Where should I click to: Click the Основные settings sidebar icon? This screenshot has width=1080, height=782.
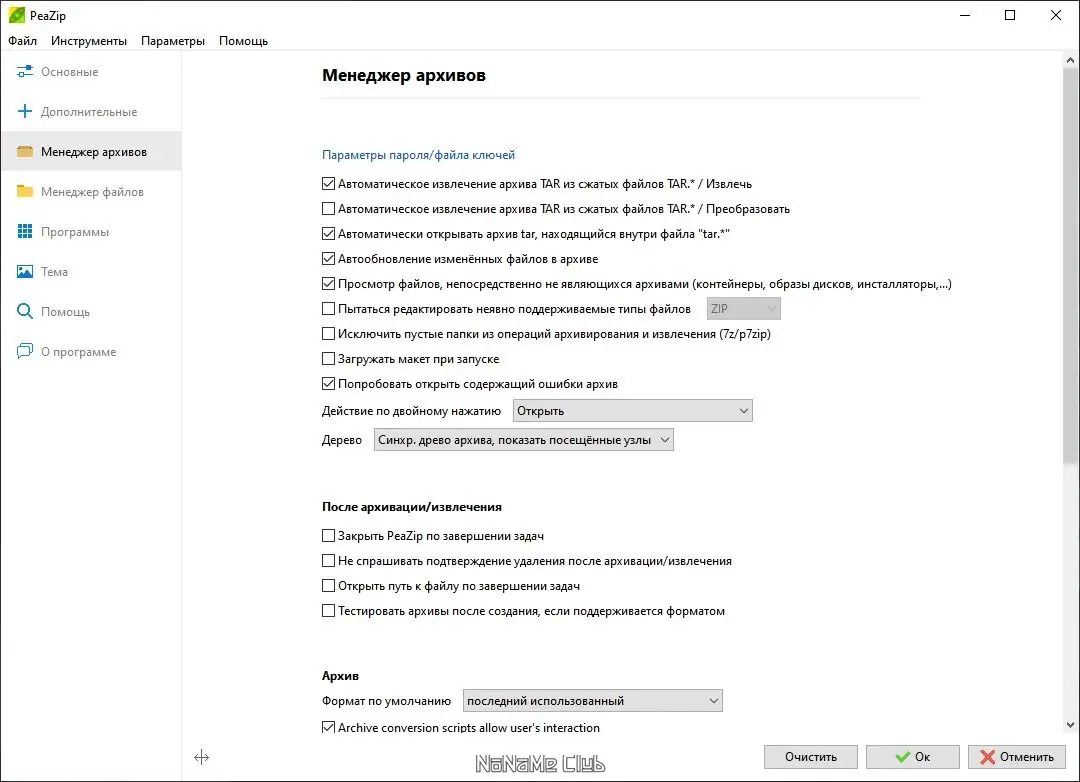pos(25,72)
